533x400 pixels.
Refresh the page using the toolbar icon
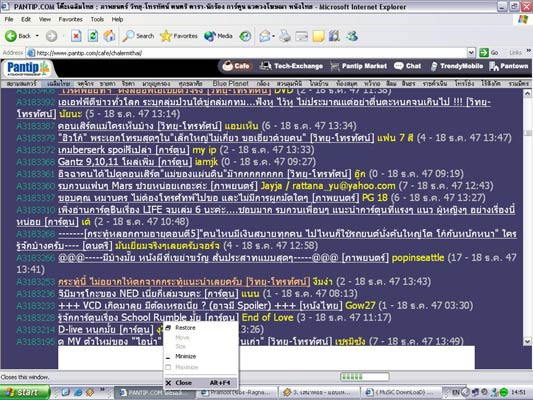click(x=92, y=36)
